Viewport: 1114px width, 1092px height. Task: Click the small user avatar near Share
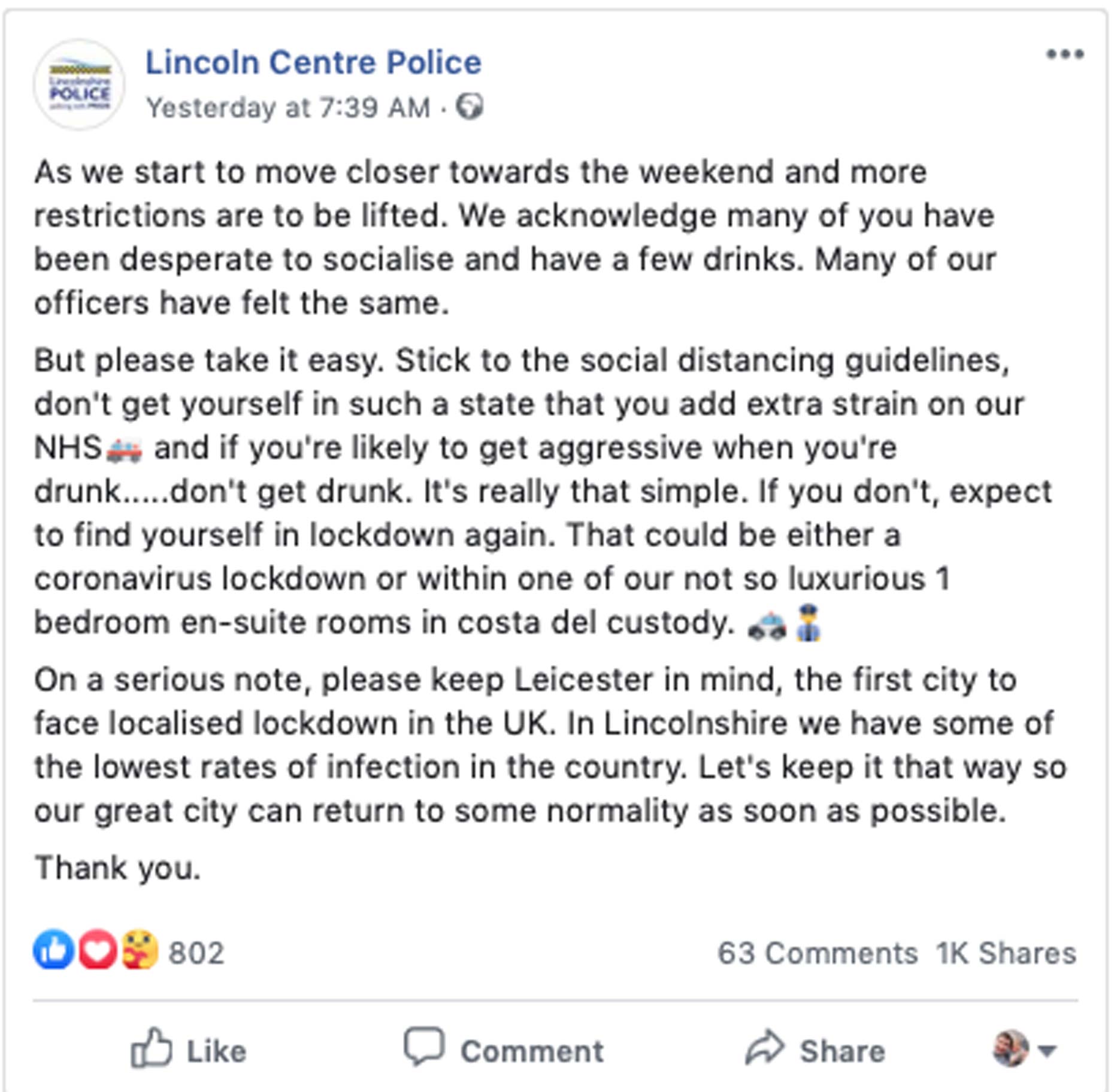1011,1048
